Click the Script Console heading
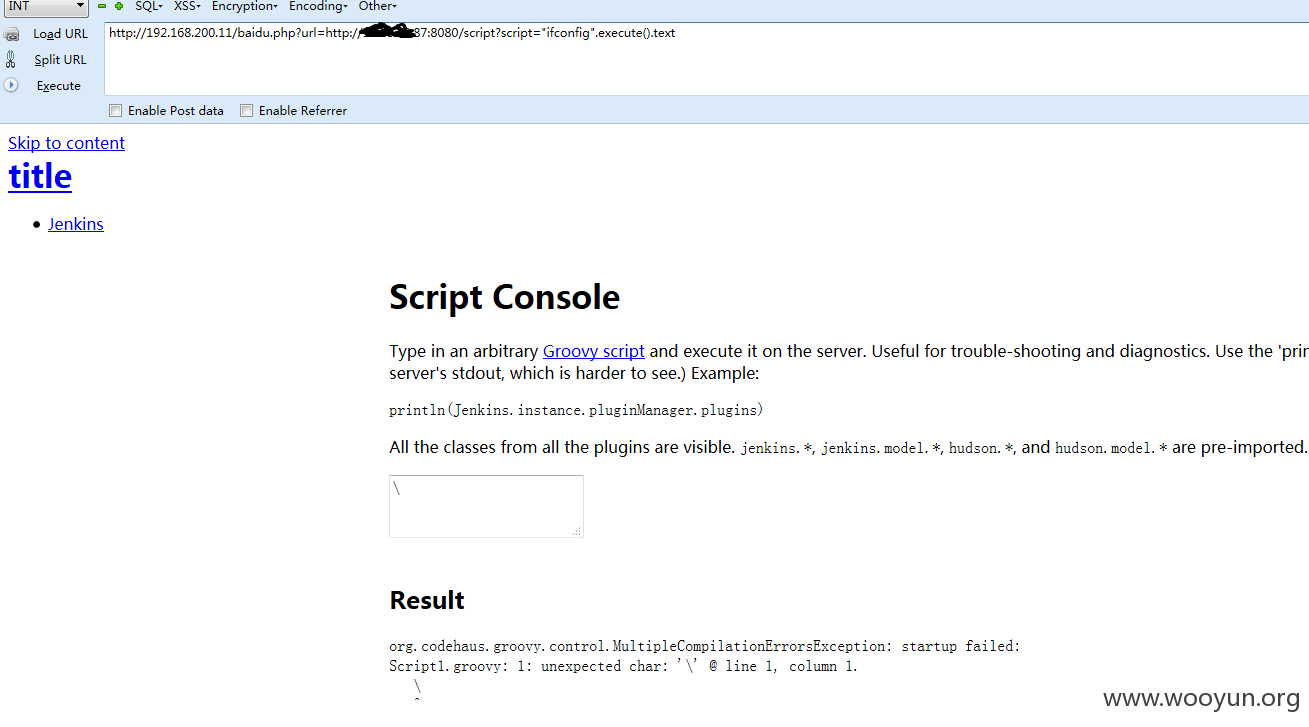 [504, 297]
